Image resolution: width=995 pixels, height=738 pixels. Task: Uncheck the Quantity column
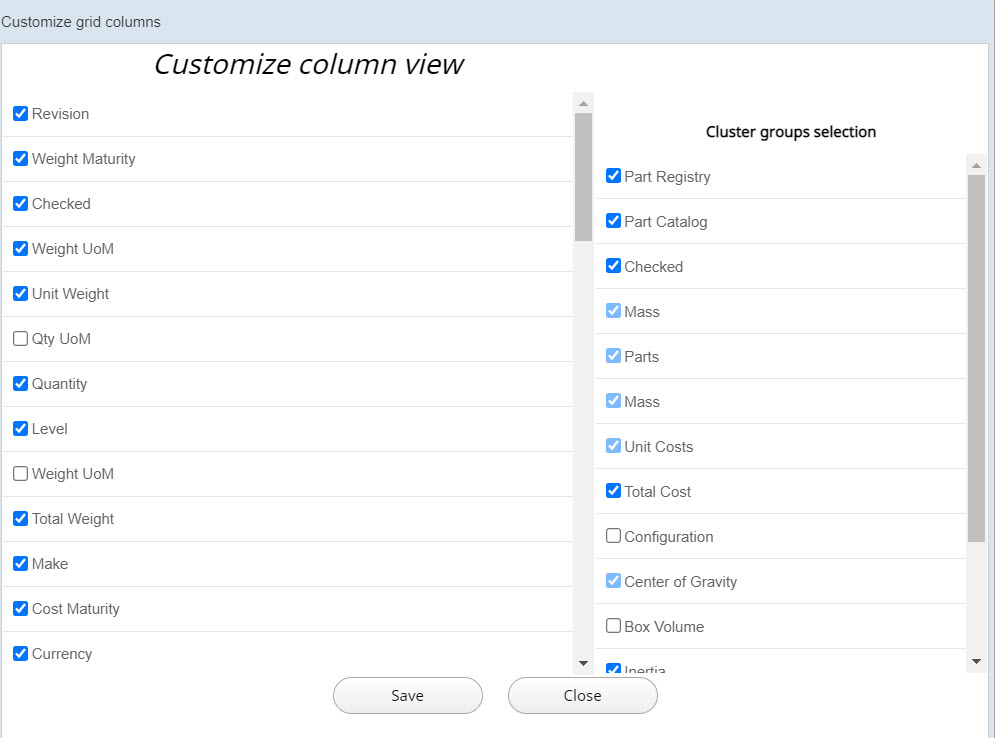(20, 383)
